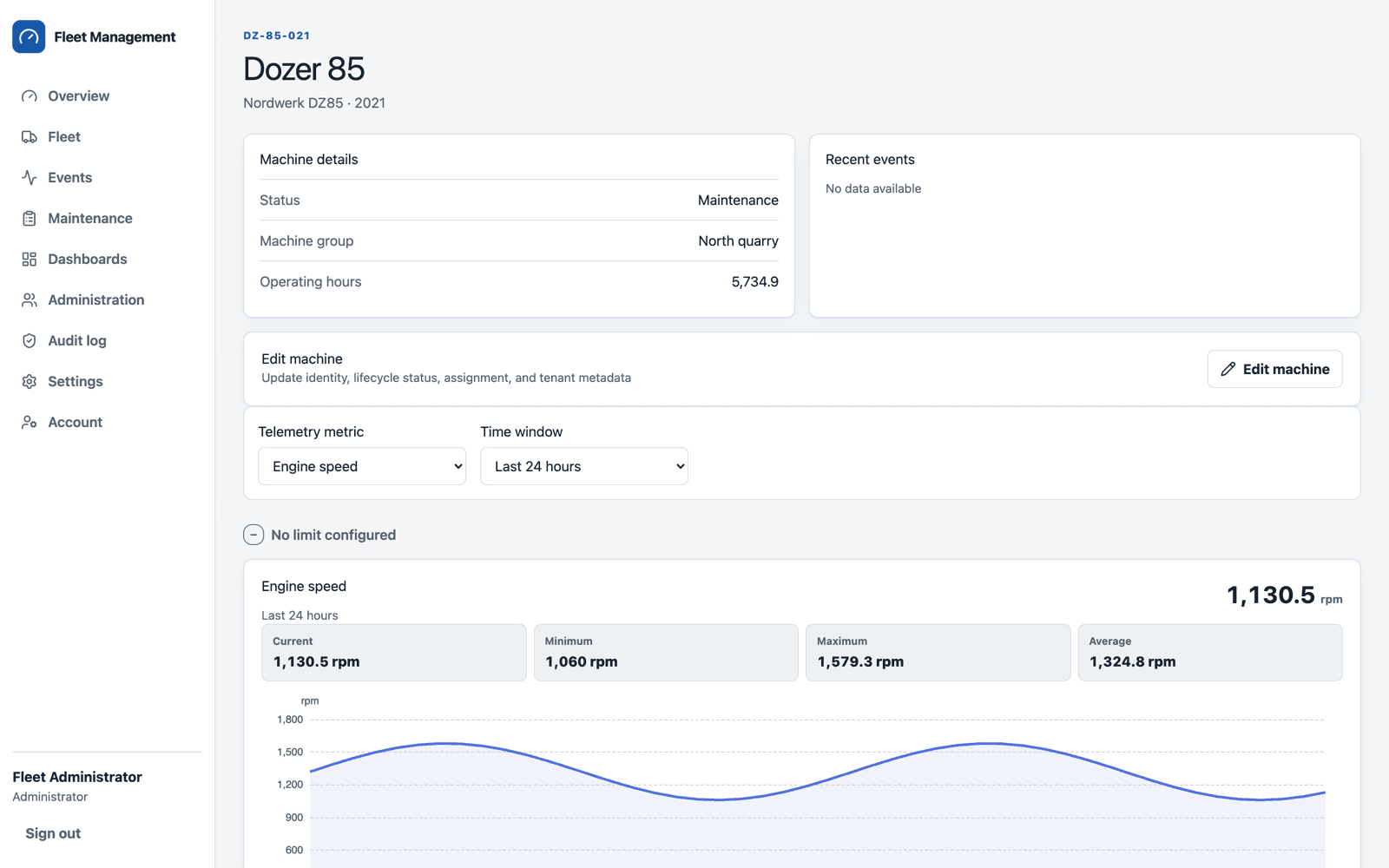The height and width of the screenshot is (868, 1389).
Task: Click the Fleet Administrator user name
Action: click(77, 777)
